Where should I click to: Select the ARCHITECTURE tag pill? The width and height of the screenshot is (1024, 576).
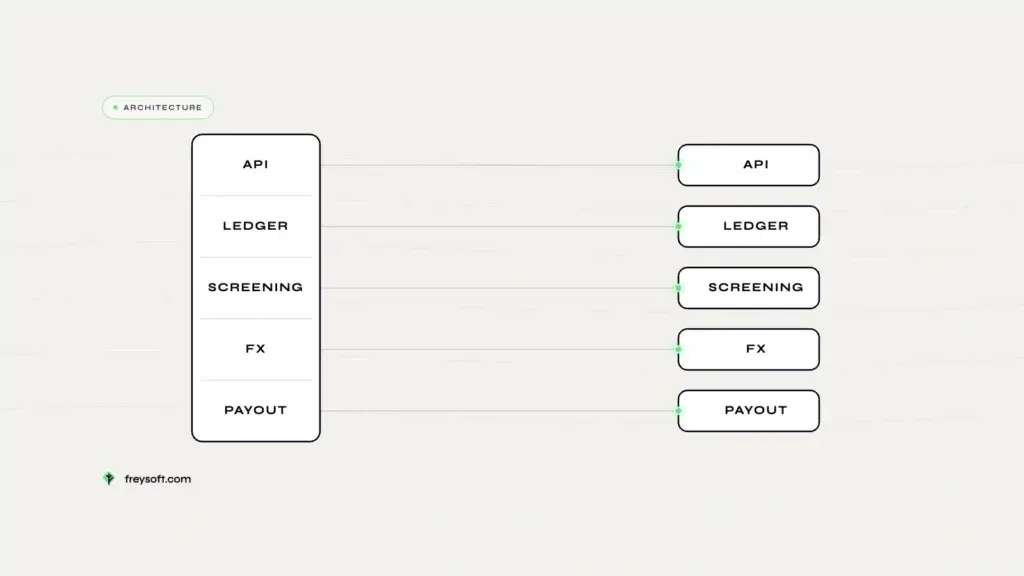(157, 108)
